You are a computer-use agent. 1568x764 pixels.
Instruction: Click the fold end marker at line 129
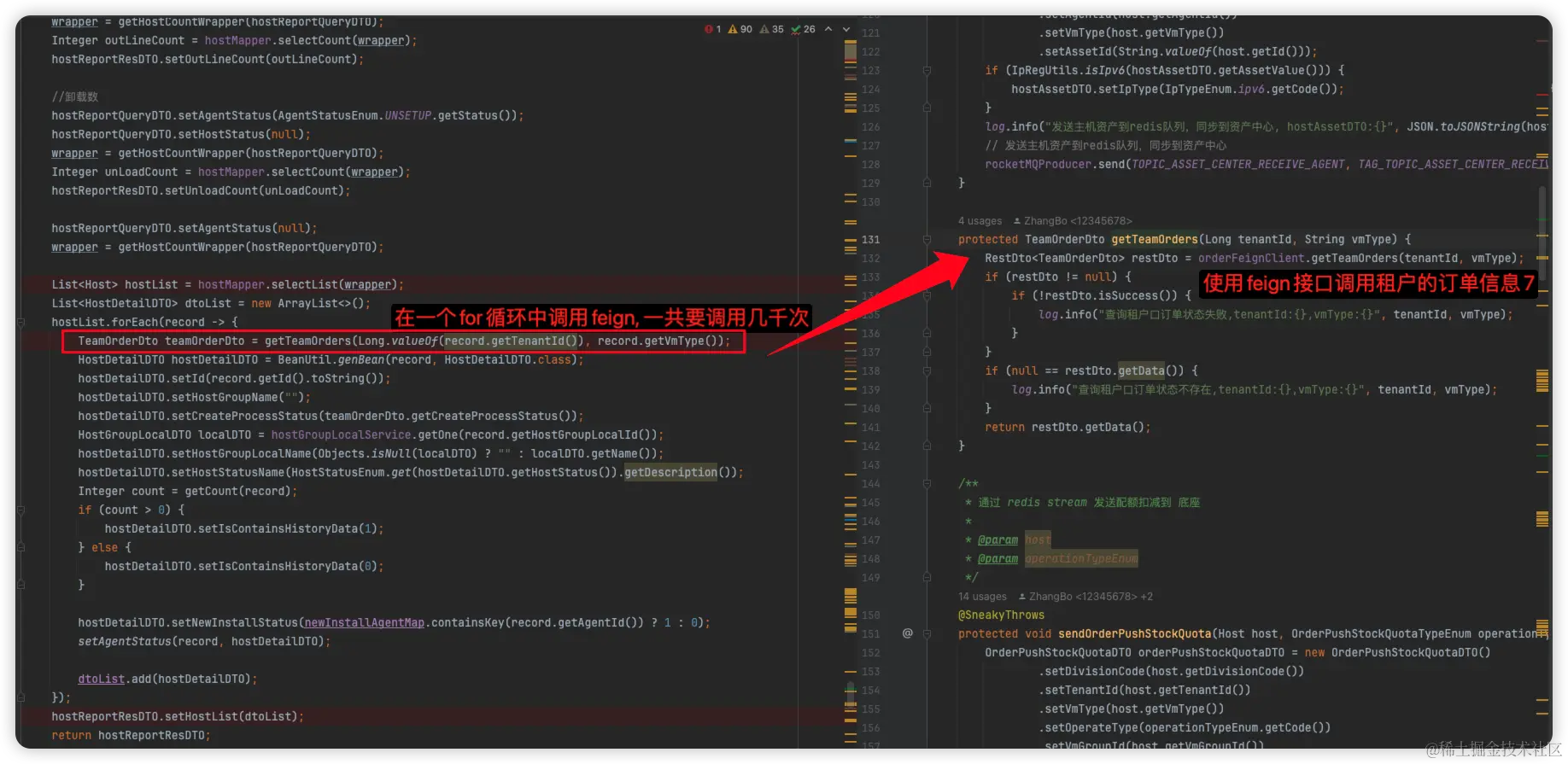click(x=927, y=183)
